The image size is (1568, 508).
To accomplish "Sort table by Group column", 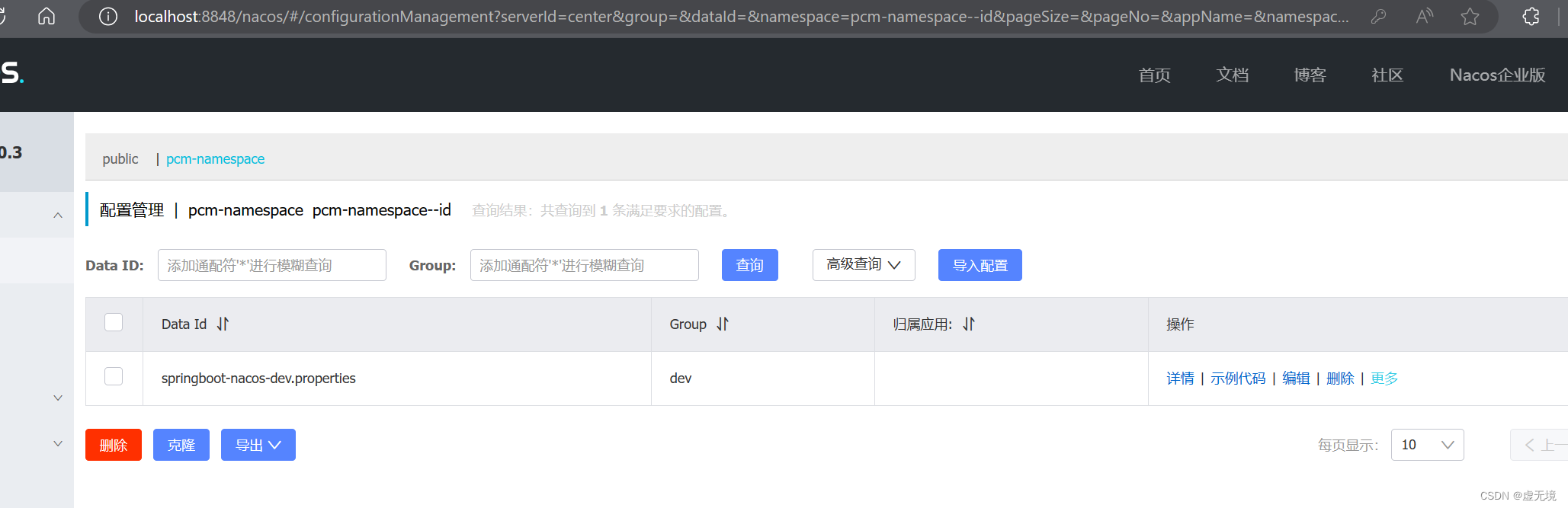I will 723,324.
